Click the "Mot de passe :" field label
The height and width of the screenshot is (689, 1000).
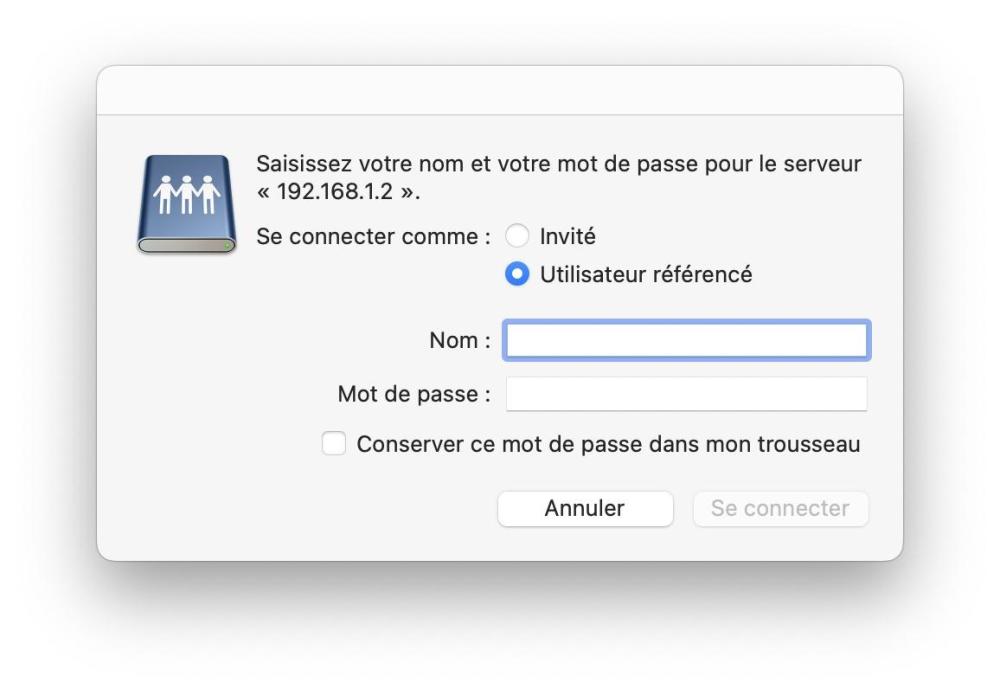point(414,394)
